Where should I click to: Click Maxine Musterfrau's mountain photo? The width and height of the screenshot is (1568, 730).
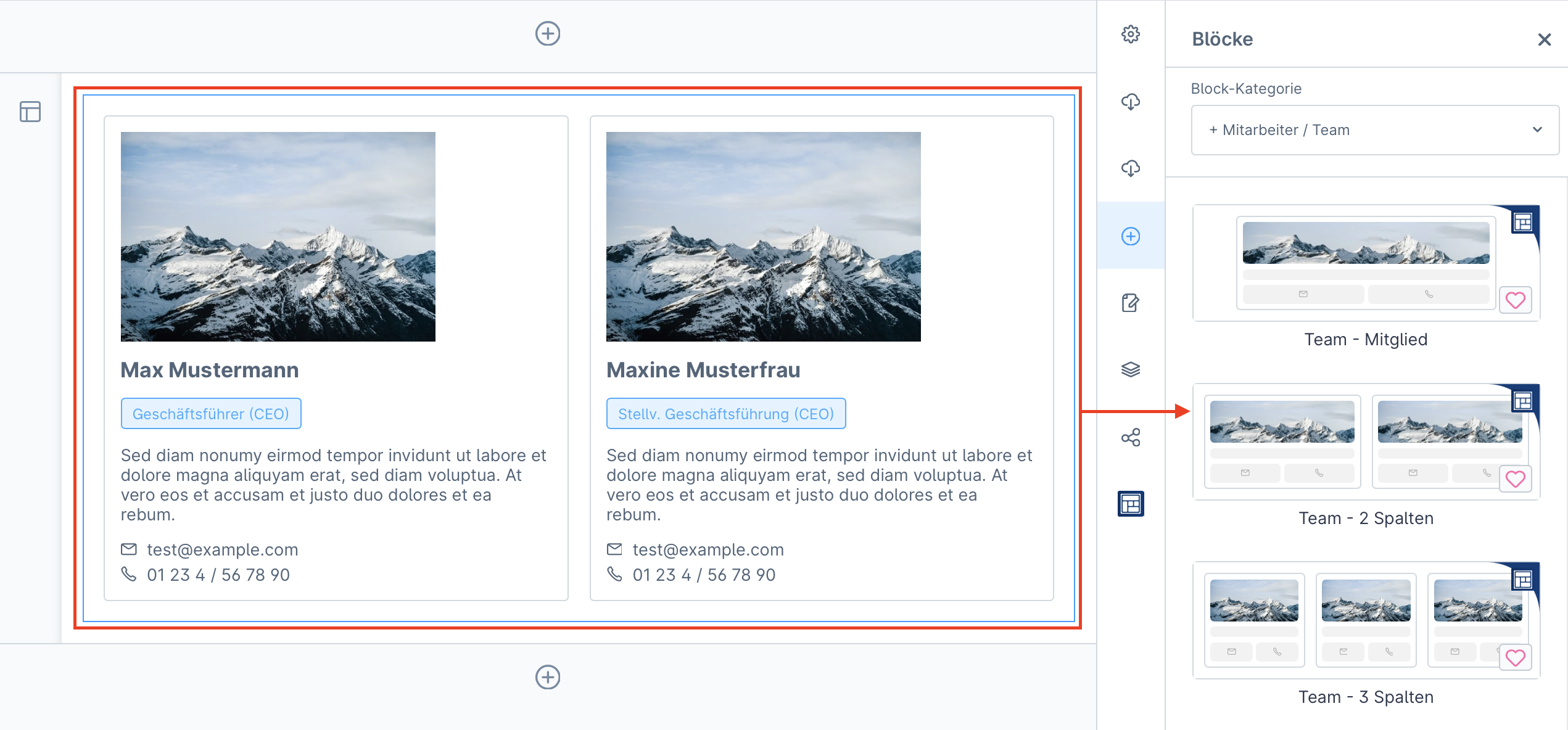pos(763,237)
